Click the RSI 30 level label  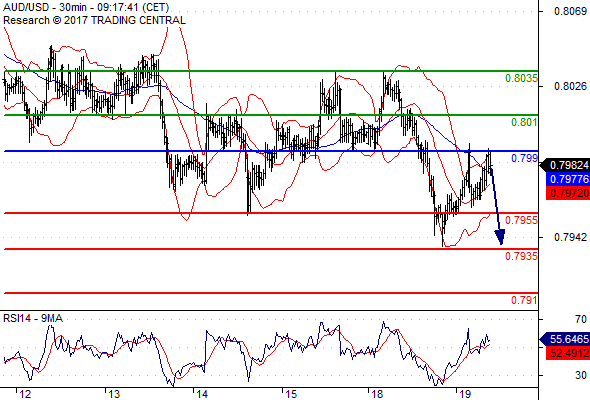(x=581, y=375)
